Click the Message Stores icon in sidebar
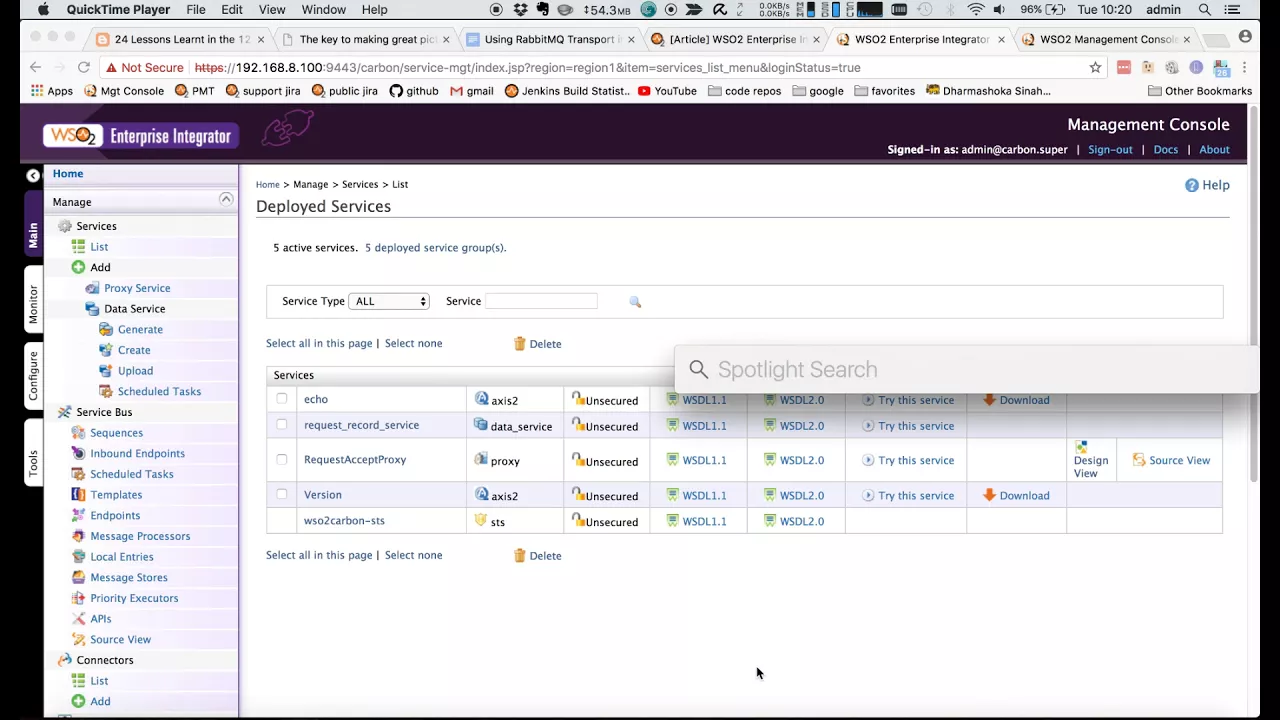The height and width of the screenshot is (720, 1280). click(x=79, y=577)
